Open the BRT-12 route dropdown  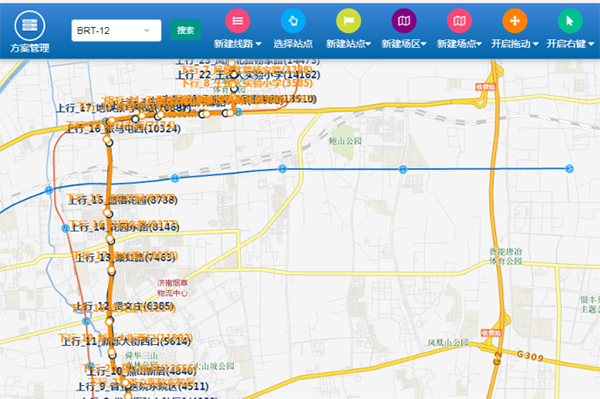pyautogui.click(x=116, y=30)
